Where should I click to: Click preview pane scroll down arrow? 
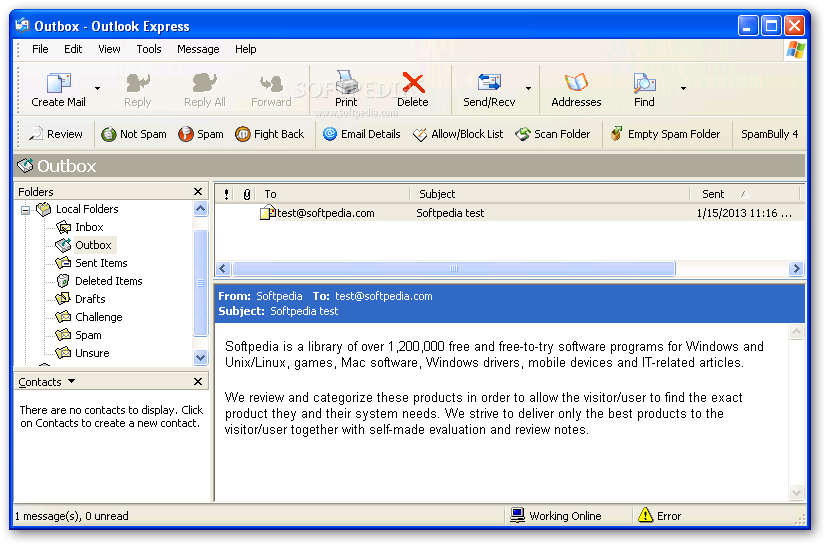(796, 493)
